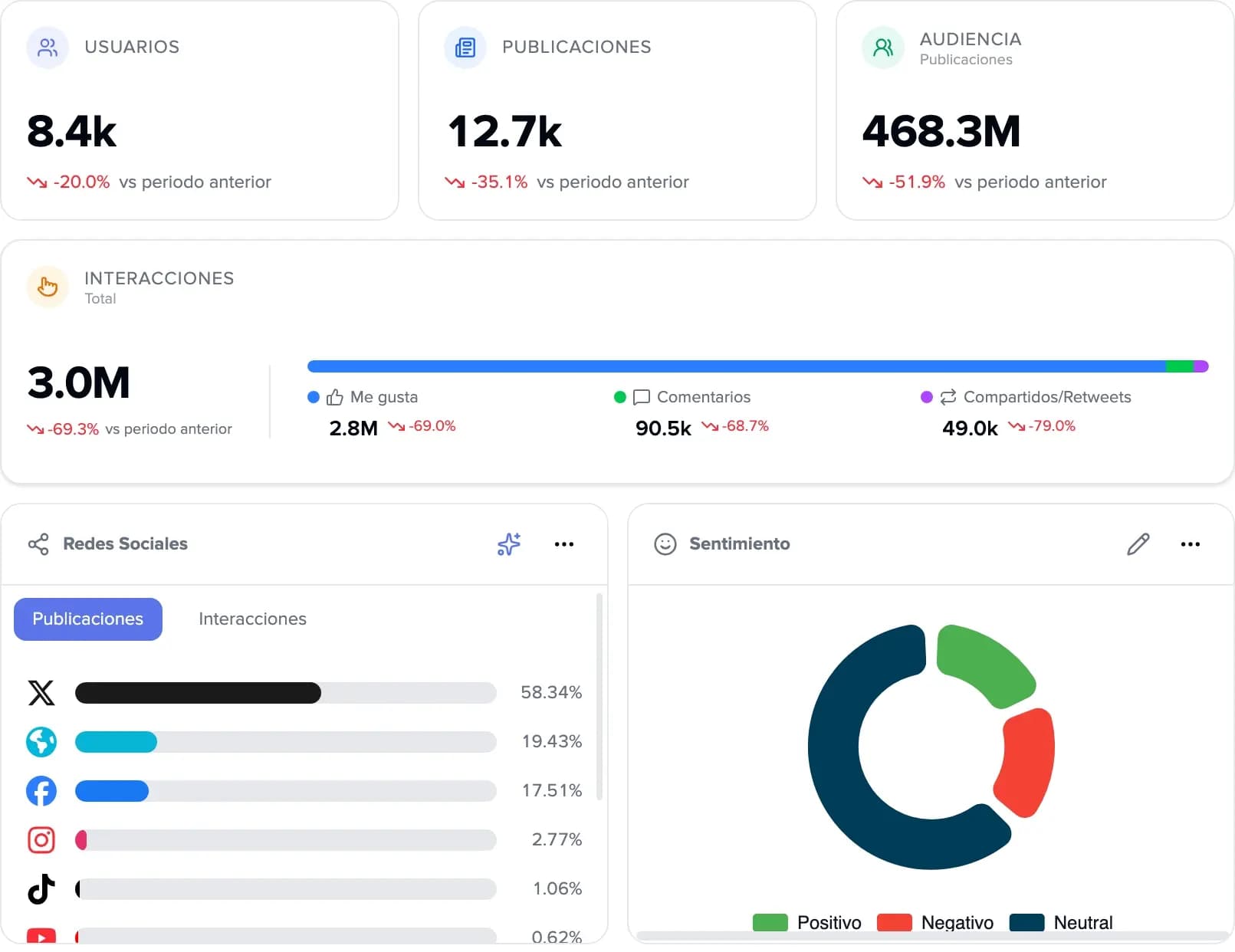This screenshot has height=952, width=1235.
Task: Open the Redes Sociales three-dot menu
Action: [564, 544]
